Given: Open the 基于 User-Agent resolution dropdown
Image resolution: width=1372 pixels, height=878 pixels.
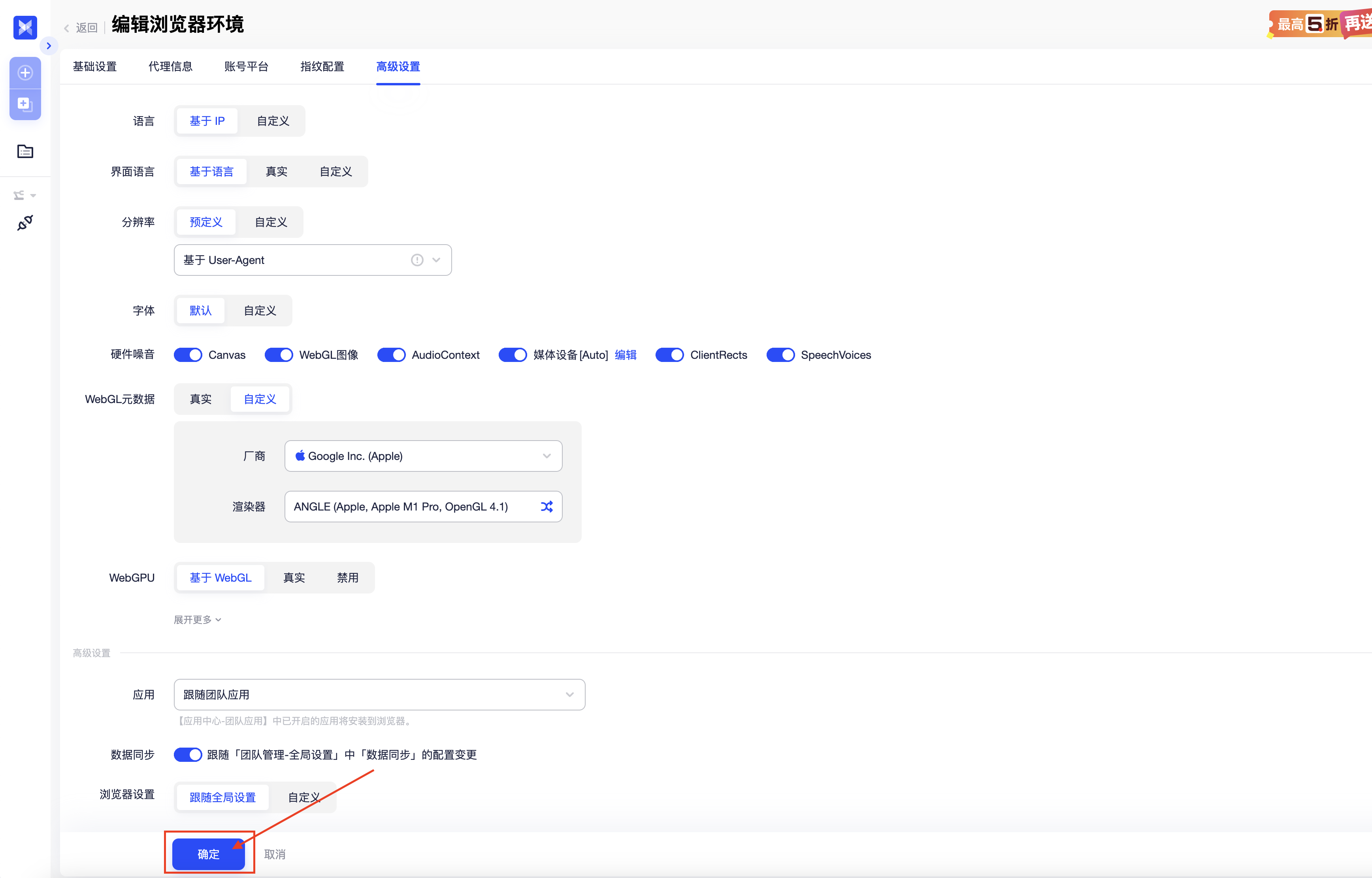Looking at the screenshot, I should coord(313,260).
